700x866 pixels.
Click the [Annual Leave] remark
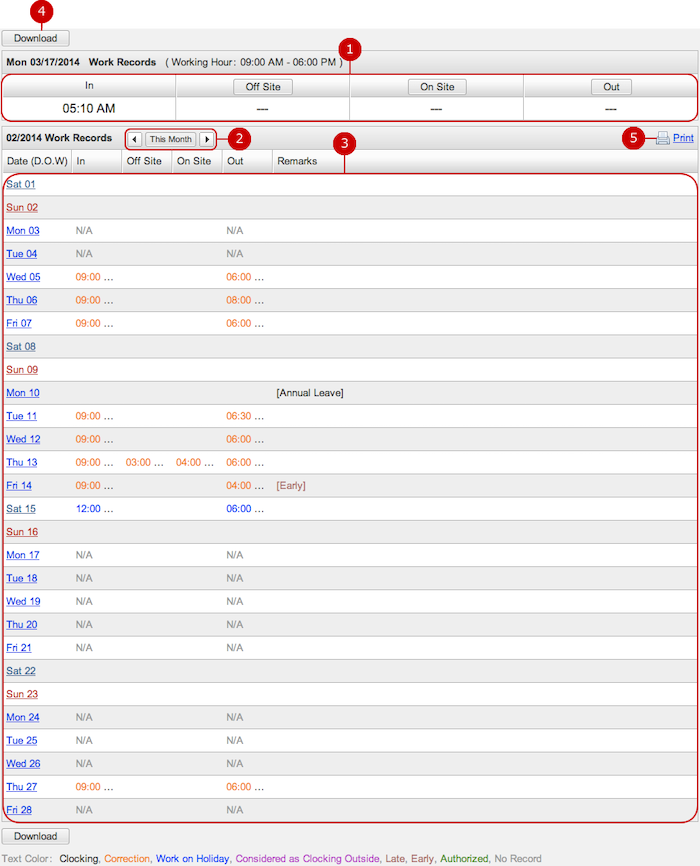click(x=310, y=393)
